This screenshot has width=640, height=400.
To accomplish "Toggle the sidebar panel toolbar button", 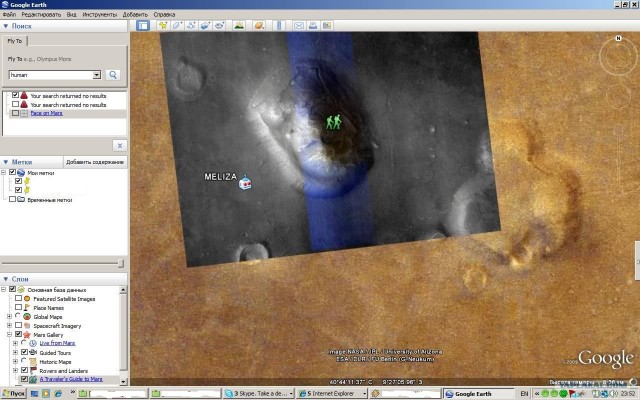I will pyautogui.click(x=143, y=26).
